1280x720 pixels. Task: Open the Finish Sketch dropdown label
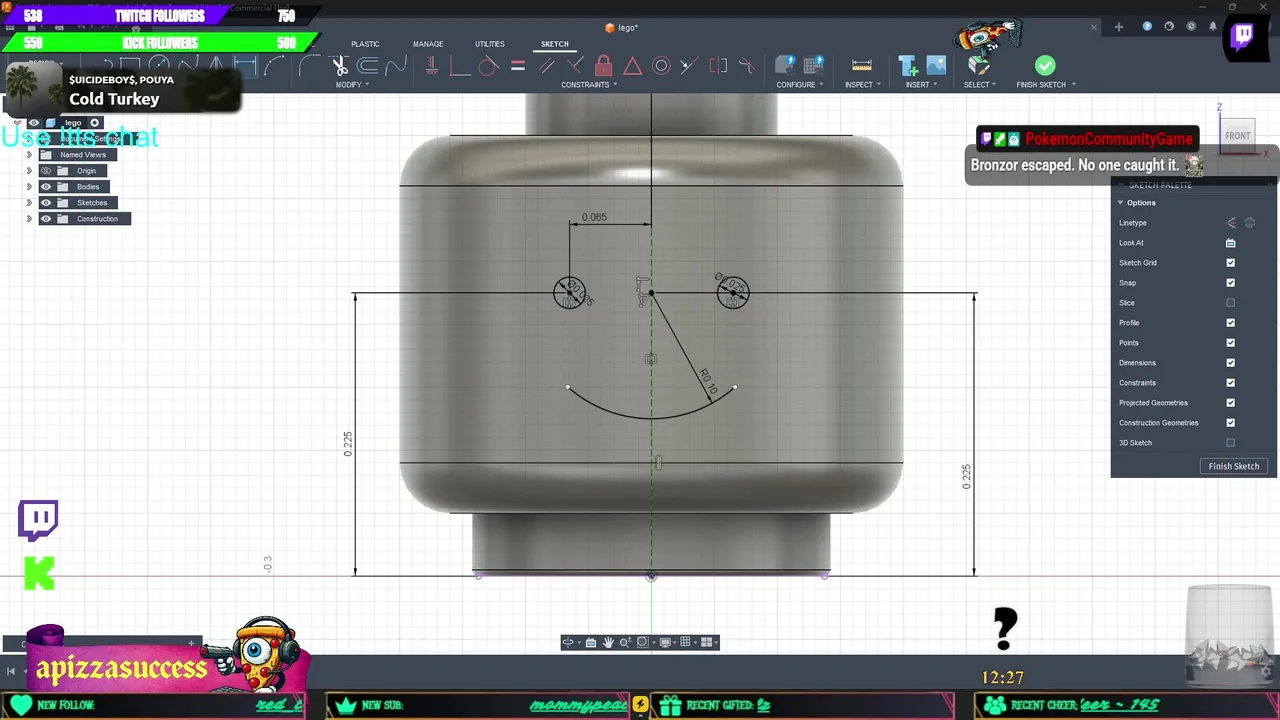[1046, 85]
